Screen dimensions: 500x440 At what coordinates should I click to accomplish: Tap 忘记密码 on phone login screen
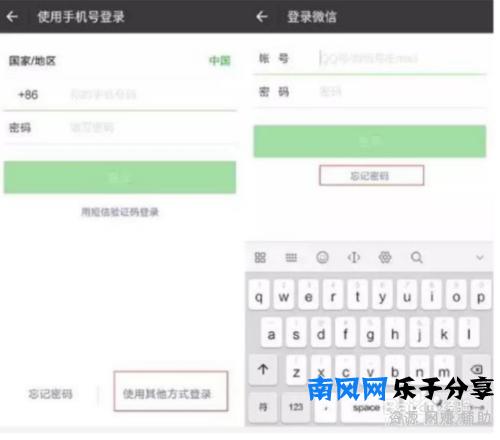tap(50, 394)
